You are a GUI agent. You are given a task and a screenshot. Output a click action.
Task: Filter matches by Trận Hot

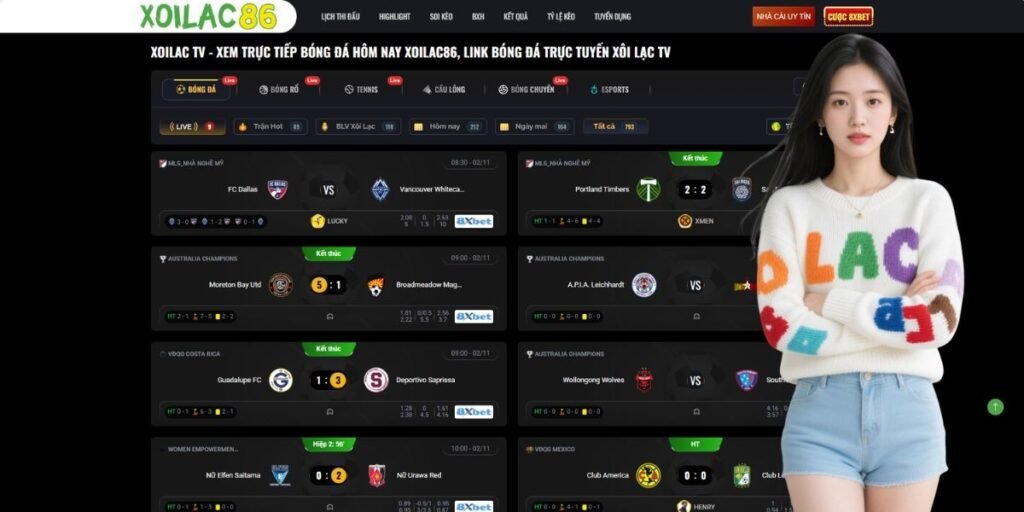270,127
